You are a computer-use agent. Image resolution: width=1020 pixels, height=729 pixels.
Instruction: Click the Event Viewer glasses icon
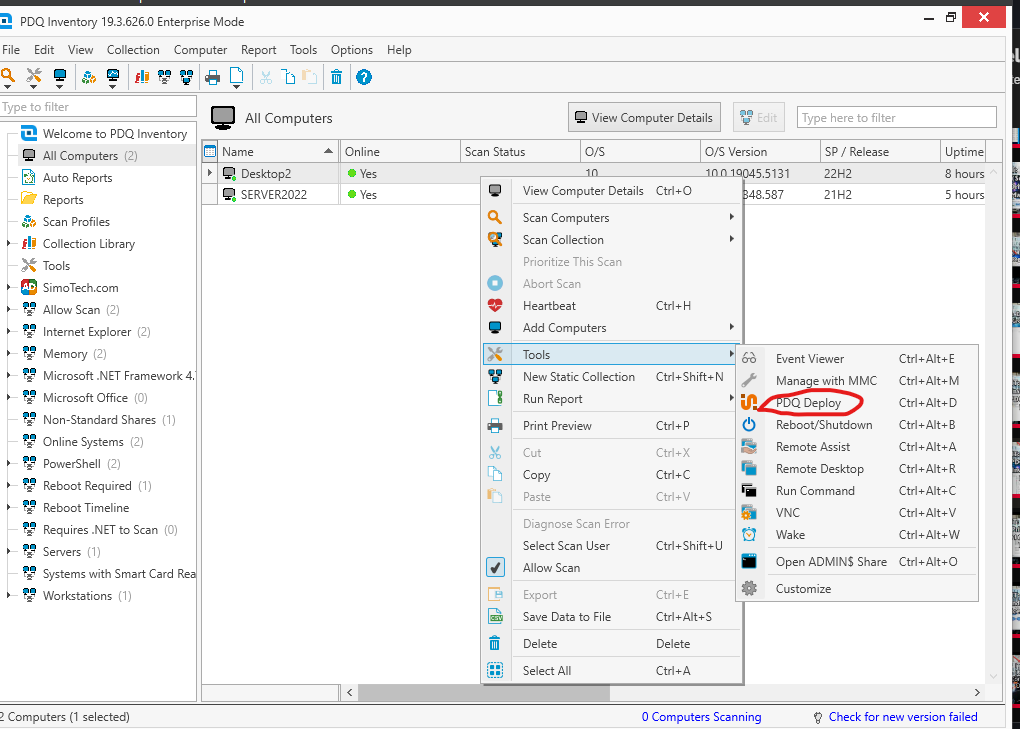click(x=749, y=358)
